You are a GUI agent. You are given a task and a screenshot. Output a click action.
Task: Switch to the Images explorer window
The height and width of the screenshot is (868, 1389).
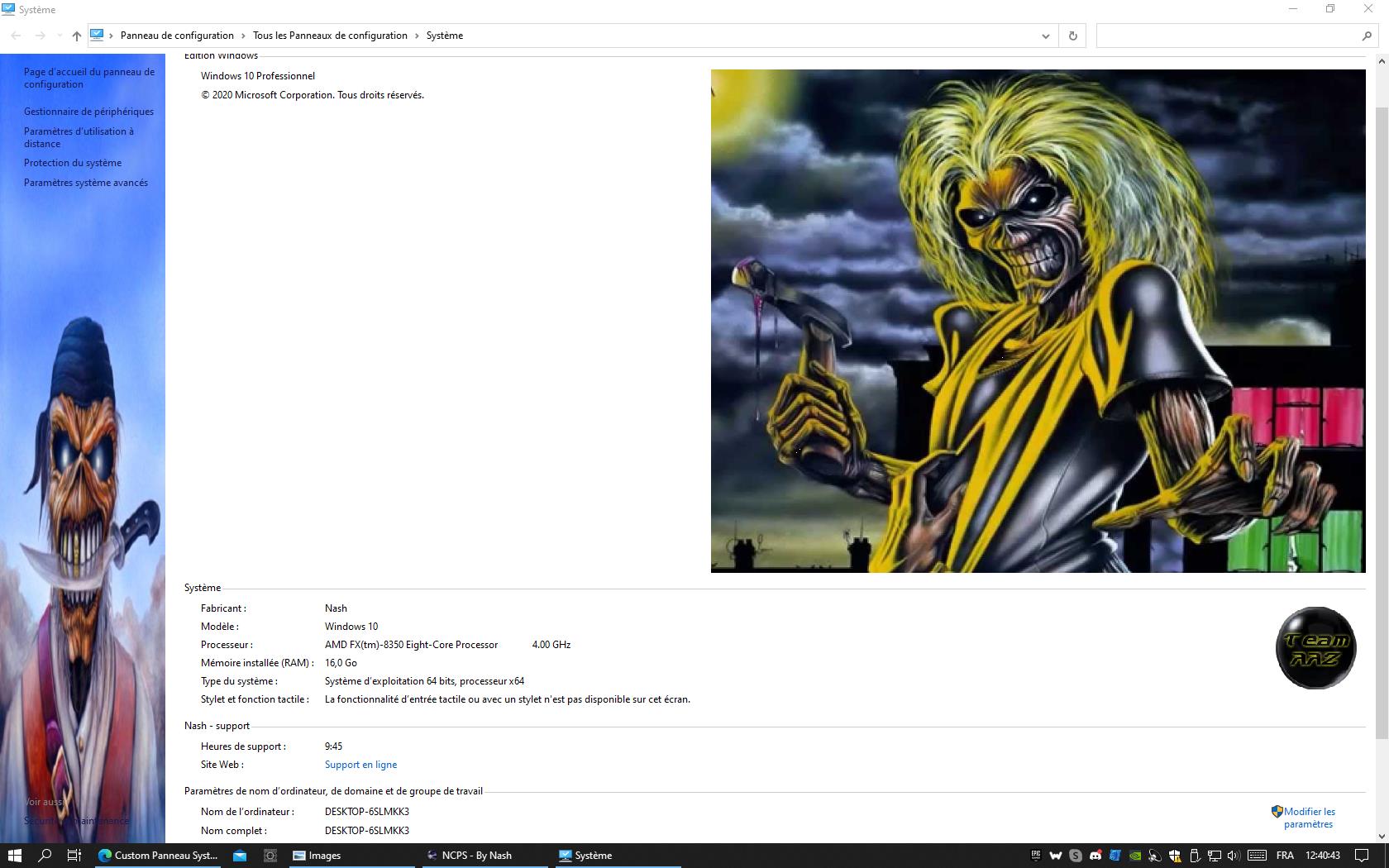coord(351,856)
